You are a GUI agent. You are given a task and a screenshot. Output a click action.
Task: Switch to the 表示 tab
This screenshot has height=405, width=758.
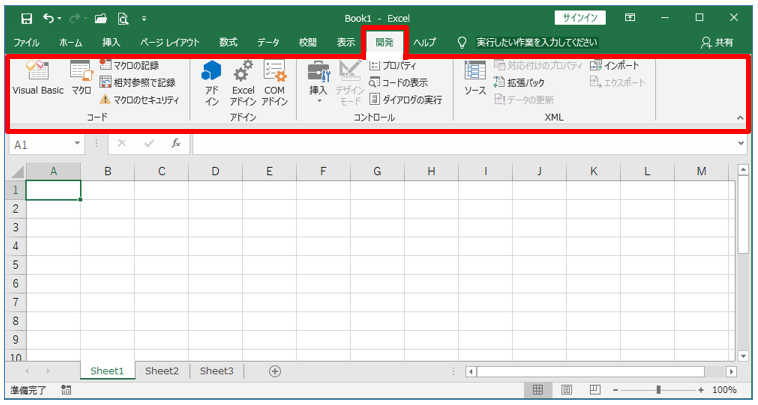346,43
